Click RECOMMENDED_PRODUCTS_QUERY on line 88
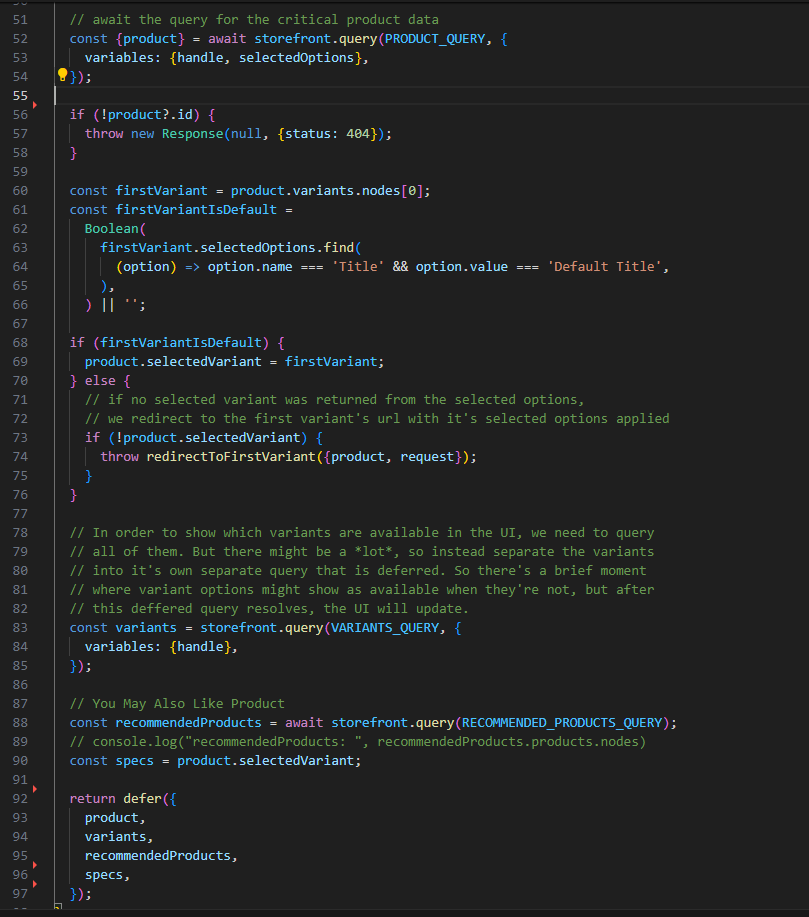809x917 pixels. click(562, 723)
